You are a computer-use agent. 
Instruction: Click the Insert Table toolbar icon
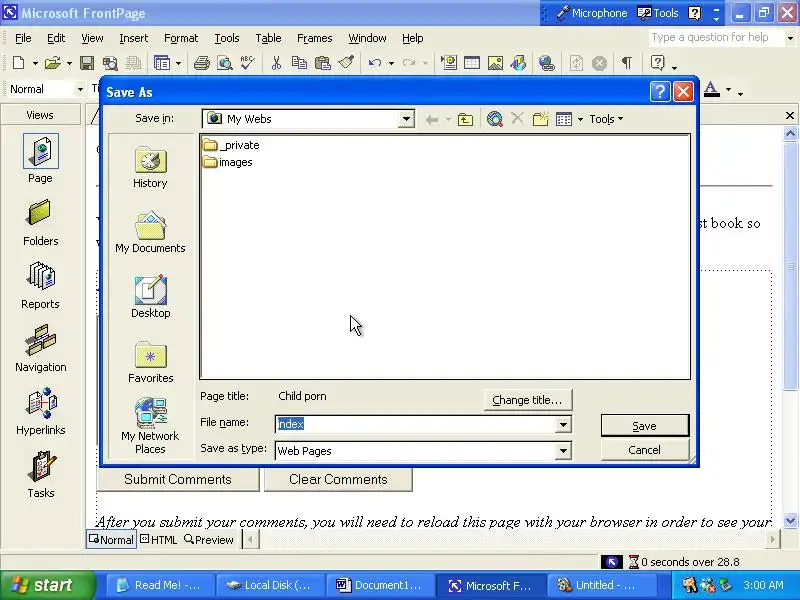coord(472,63)
